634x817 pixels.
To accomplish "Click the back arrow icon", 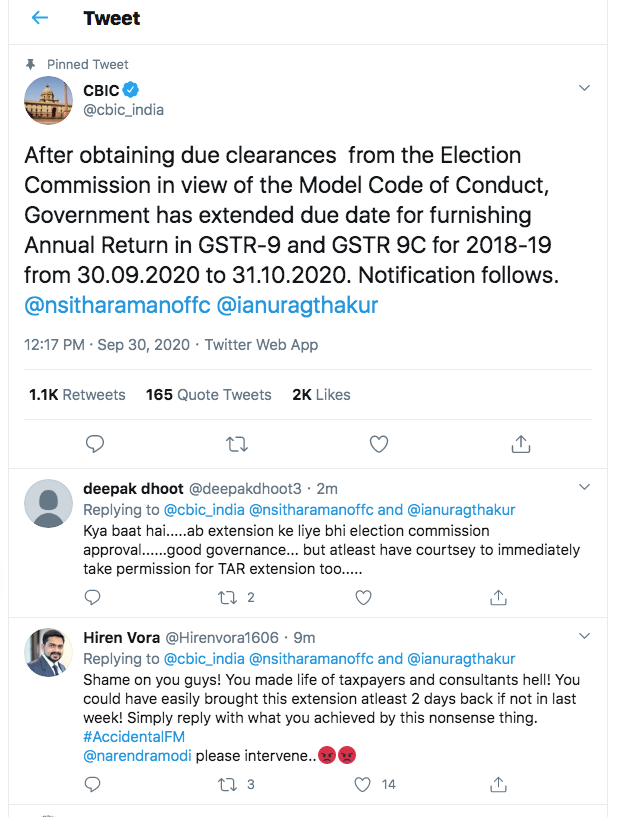I will point(39,19).
